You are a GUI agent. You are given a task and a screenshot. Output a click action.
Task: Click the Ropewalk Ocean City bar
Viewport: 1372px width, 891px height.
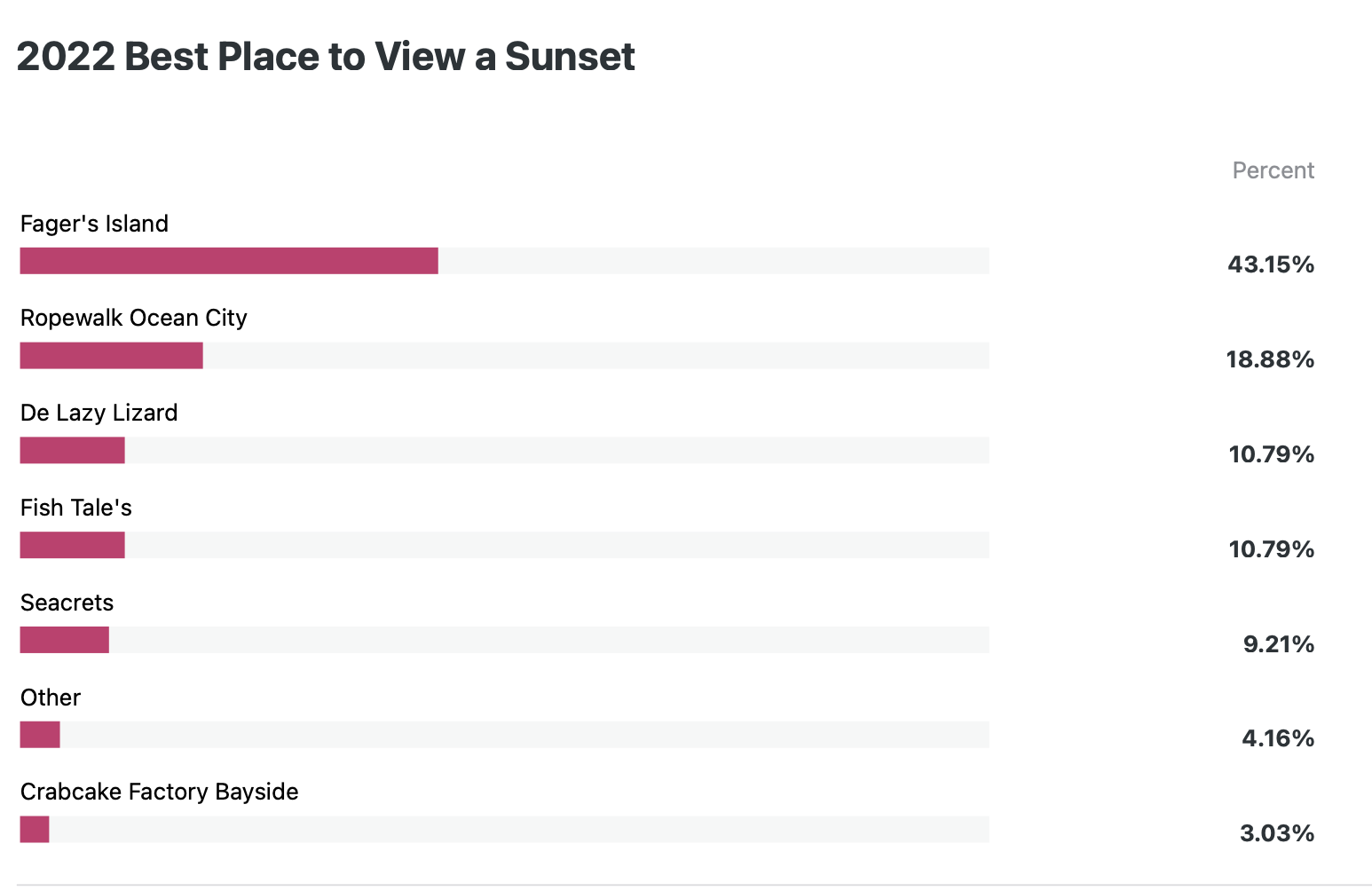(504, 356)
